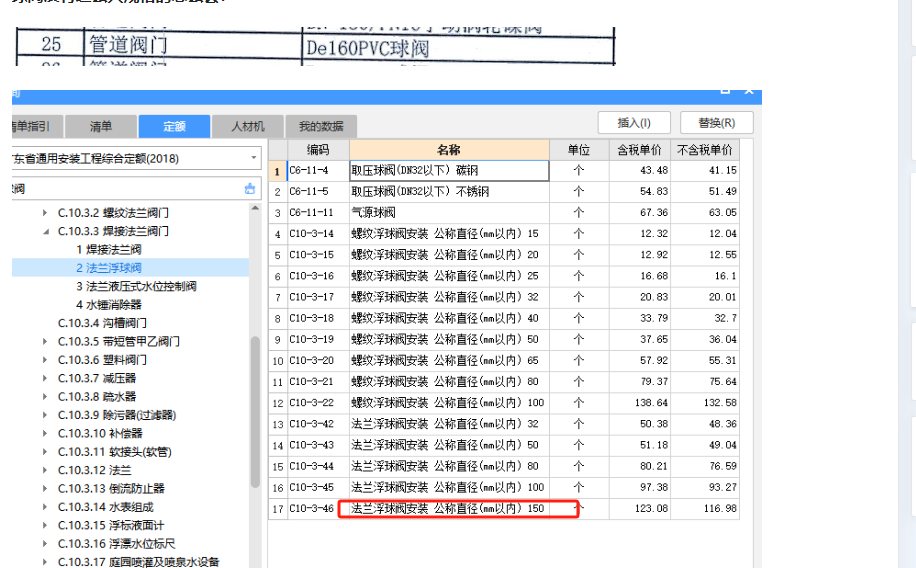This screenshot has width=916, height=568.
Task: Select tree item 1 焊接法兰阀
Action: coord(109,250)
